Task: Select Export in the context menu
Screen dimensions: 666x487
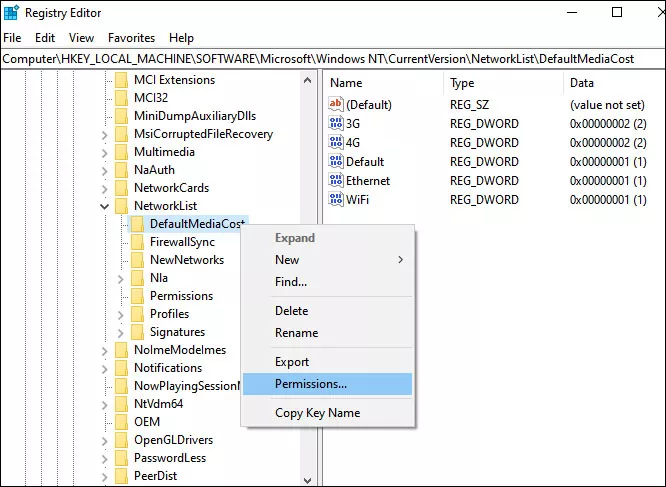Action: (327, 362)
